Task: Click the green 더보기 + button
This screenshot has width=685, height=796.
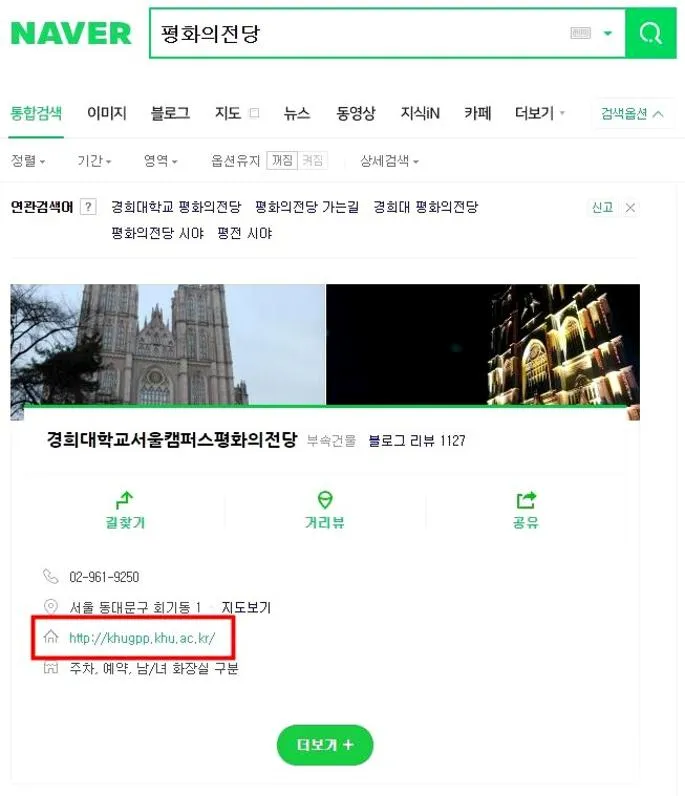Action: click(x=325, y=745)
